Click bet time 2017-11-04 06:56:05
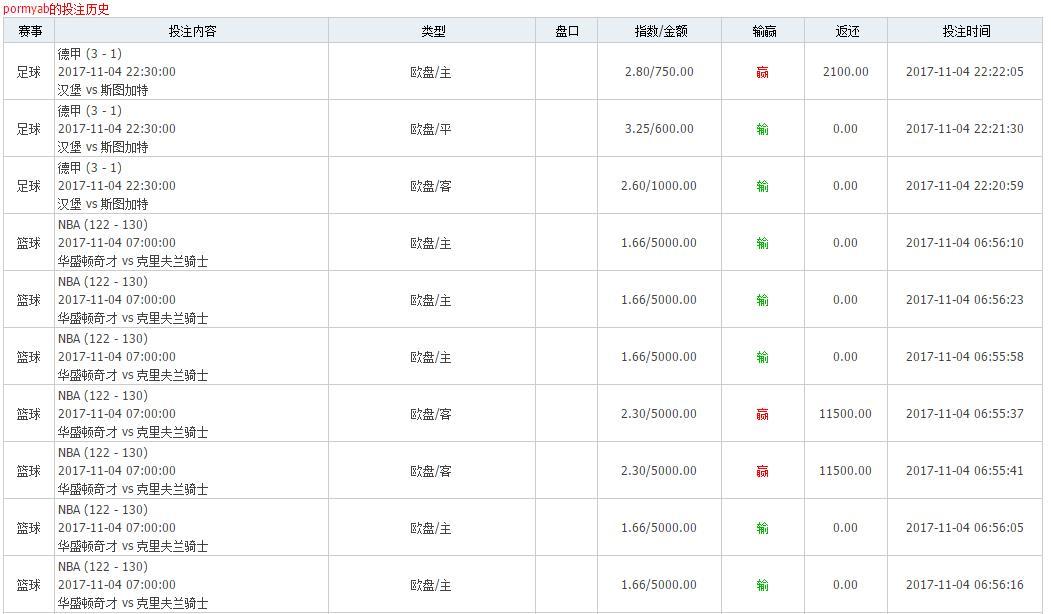The height and width of the screenshot is (614, 1051). click(965, 528)
